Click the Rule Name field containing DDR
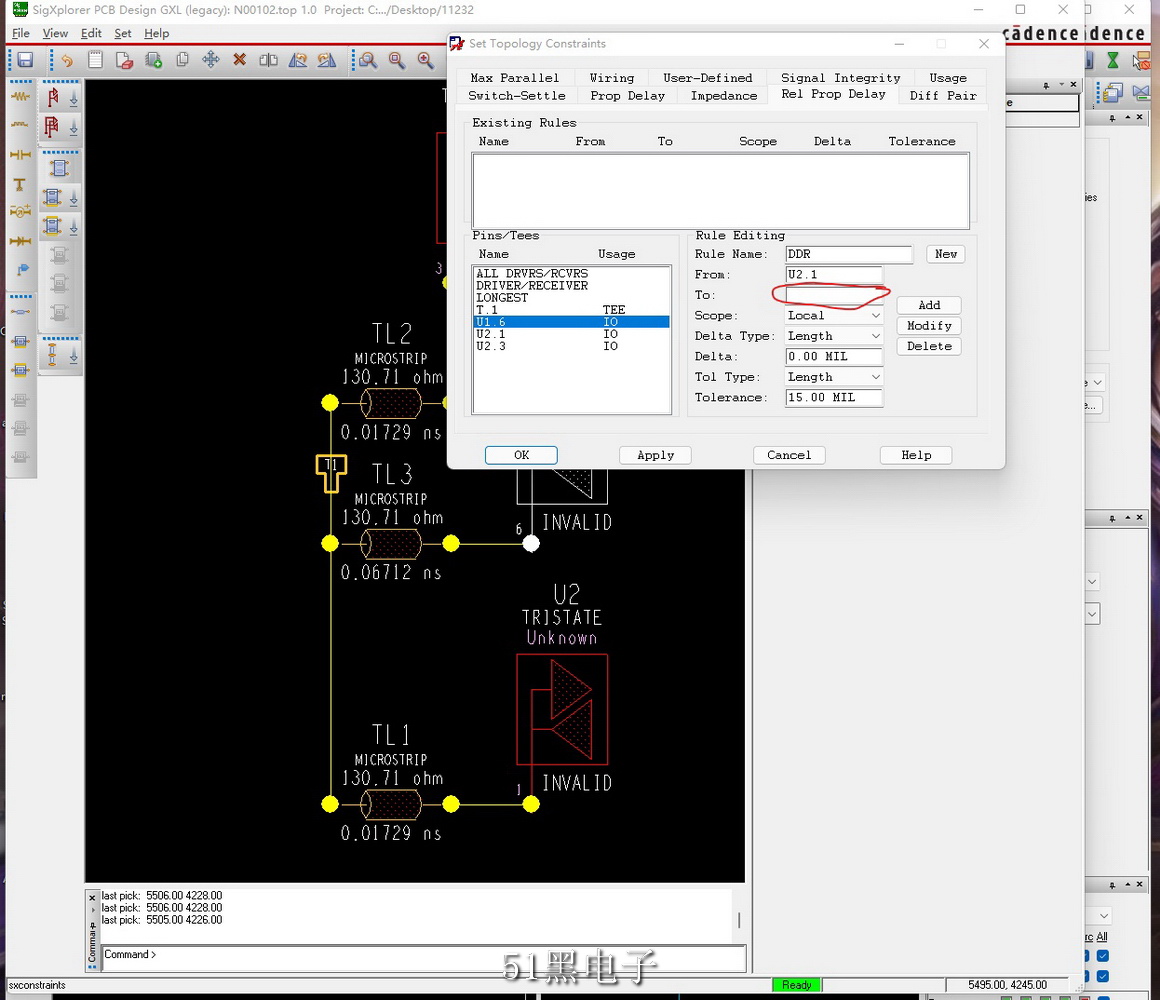 pyautogui.click(x=849, y=254)
